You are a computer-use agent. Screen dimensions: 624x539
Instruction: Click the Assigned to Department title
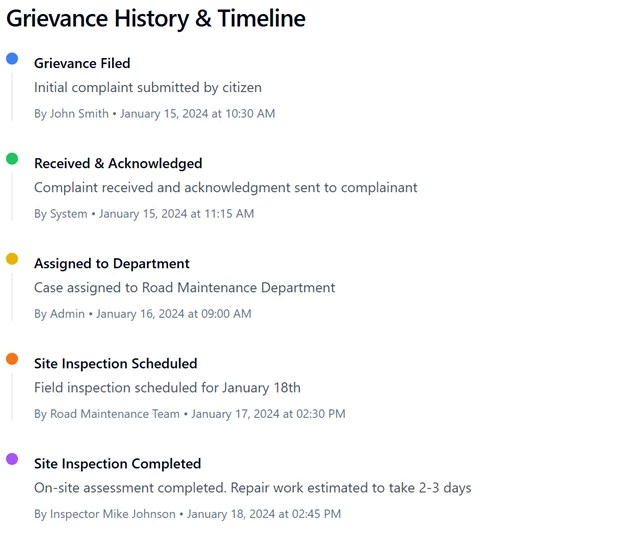click(112, 264)
